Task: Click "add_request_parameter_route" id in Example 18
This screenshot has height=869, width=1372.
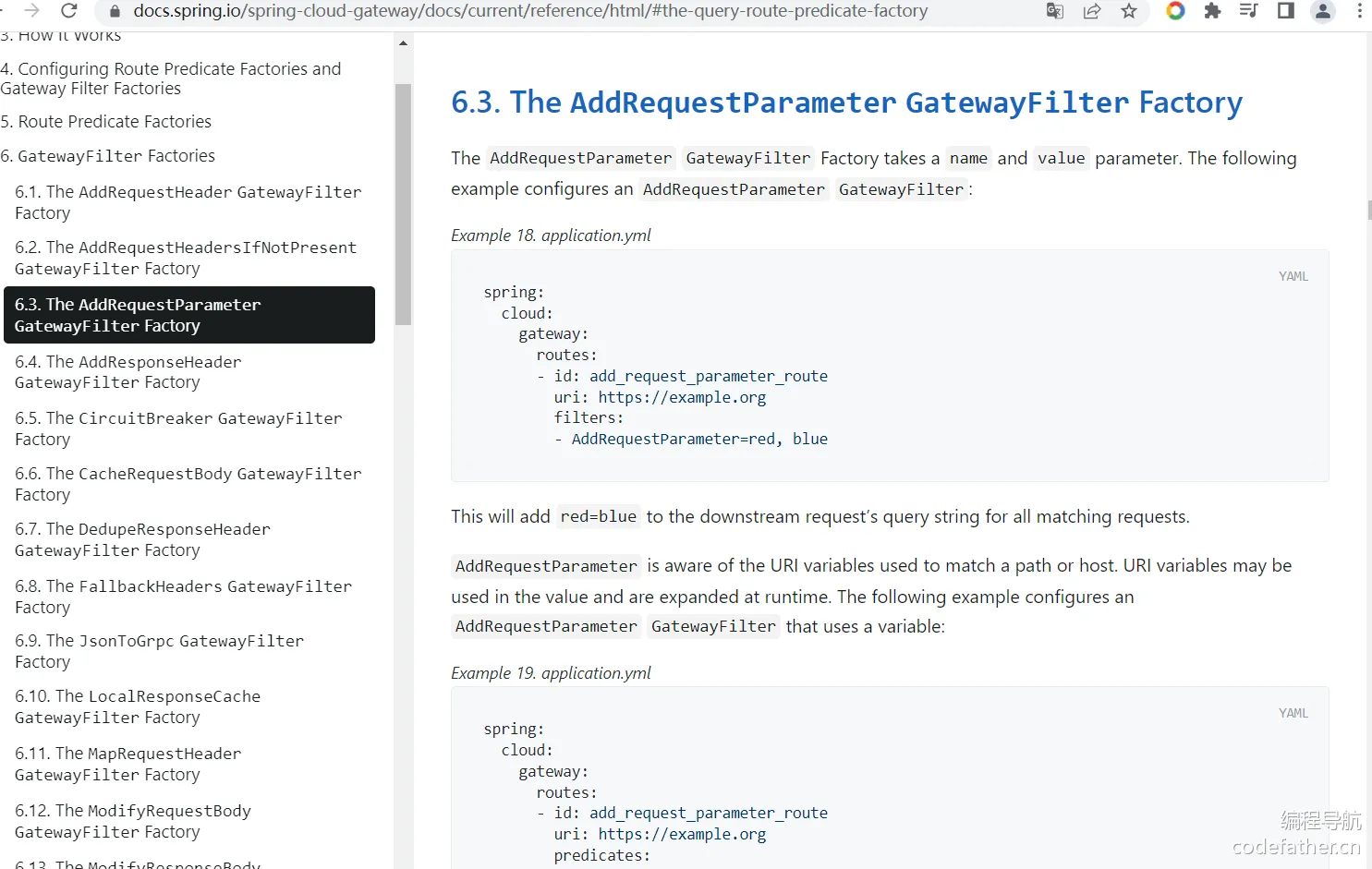Action: click(x=709, y=376)
